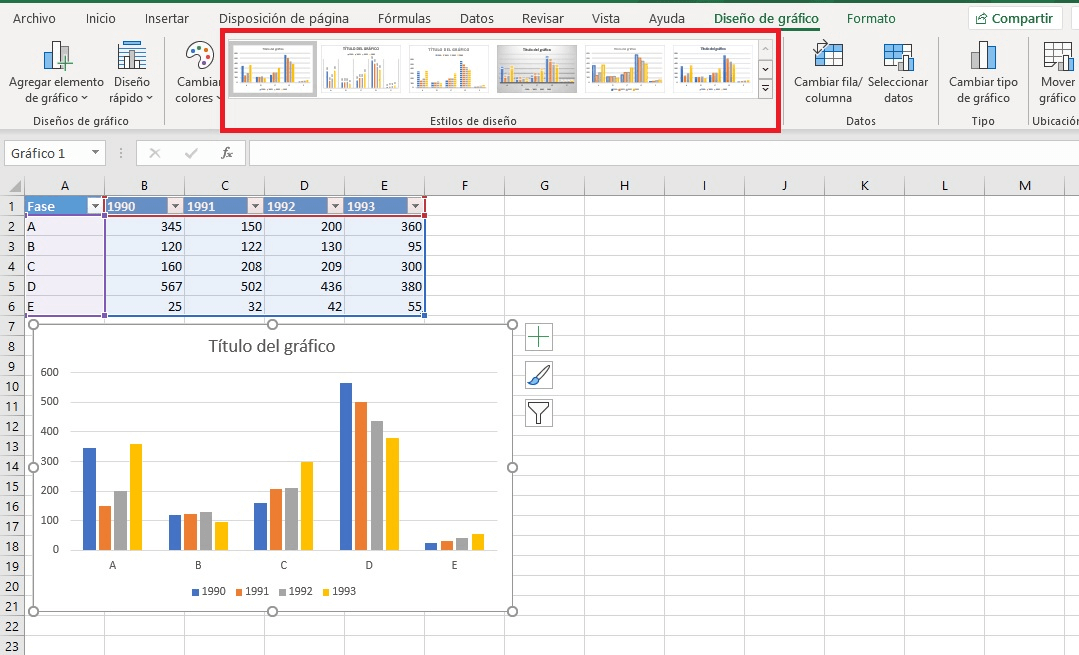Click the tallest blue bar in D

coord(345,466)
